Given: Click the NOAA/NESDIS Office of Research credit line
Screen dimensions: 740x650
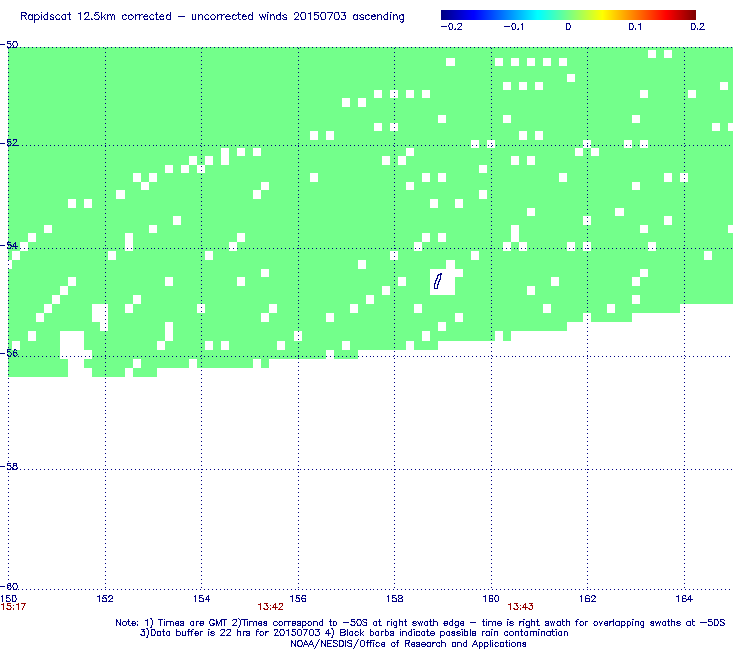Looking at the screenshot, I should pyautogui.click(x=408, y=644).
